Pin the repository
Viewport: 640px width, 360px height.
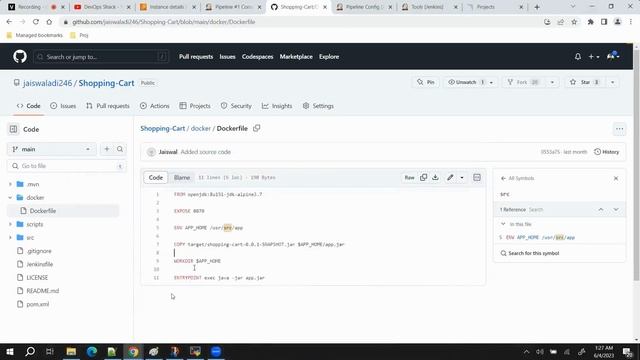pos(425,82)
